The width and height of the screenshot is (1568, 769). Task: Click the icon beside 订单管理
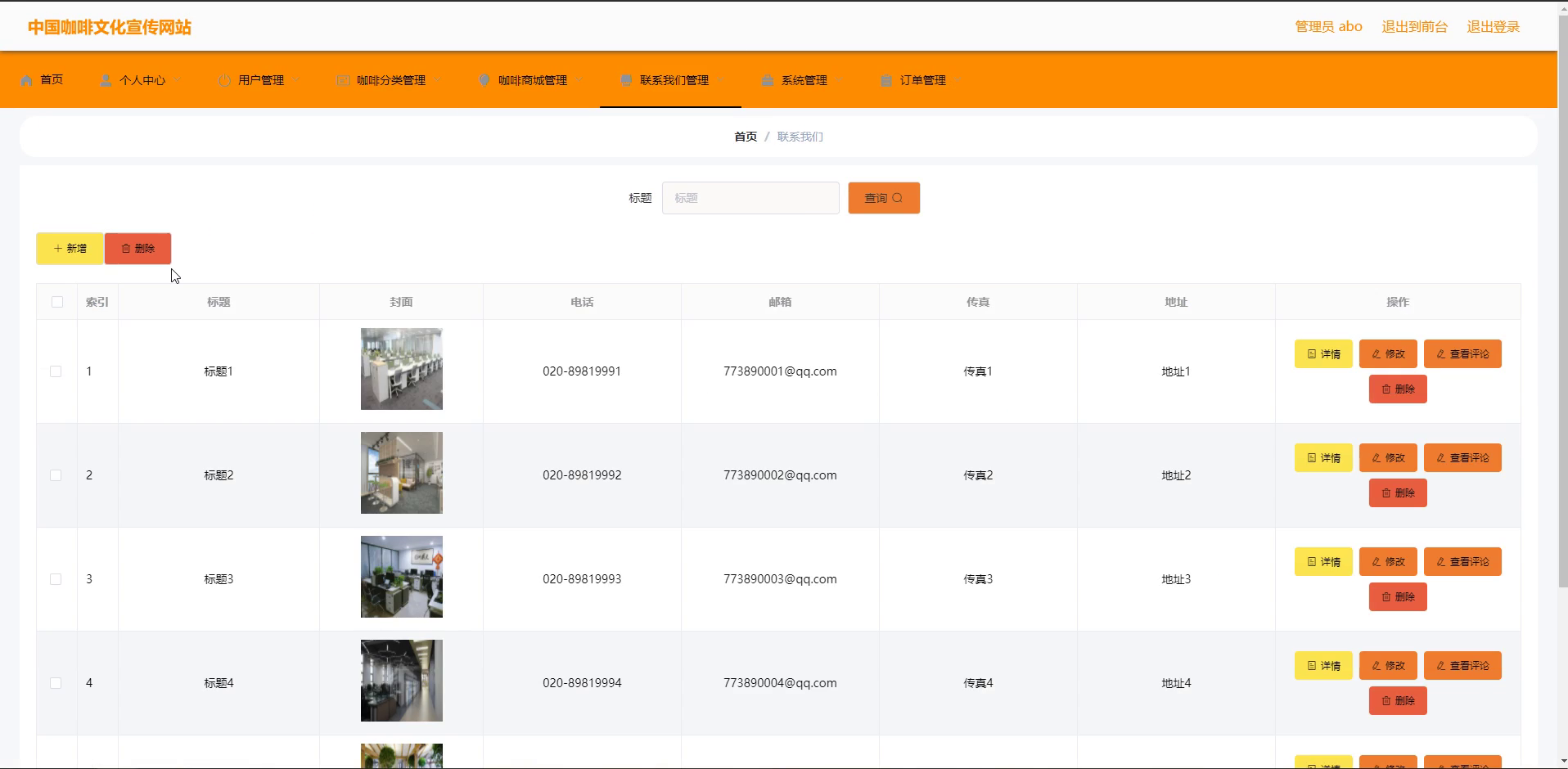[x=886, y=80]
